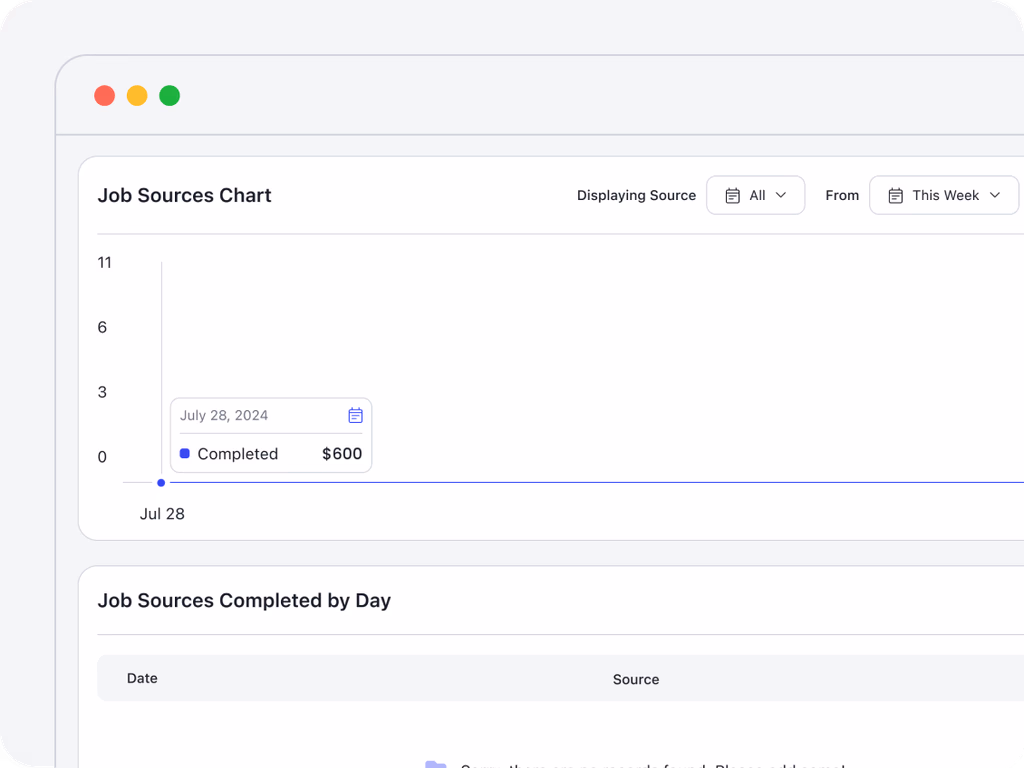
Task: Click the calendar icon beside This Week
Action: click(896, 196)
